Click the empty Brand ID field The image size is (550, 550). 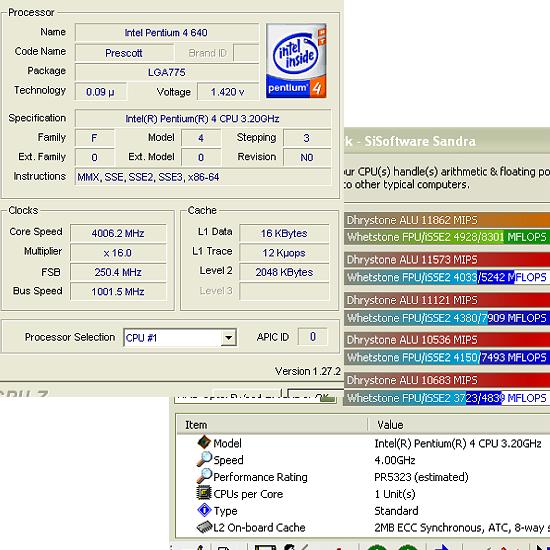(x=246, y=53)
